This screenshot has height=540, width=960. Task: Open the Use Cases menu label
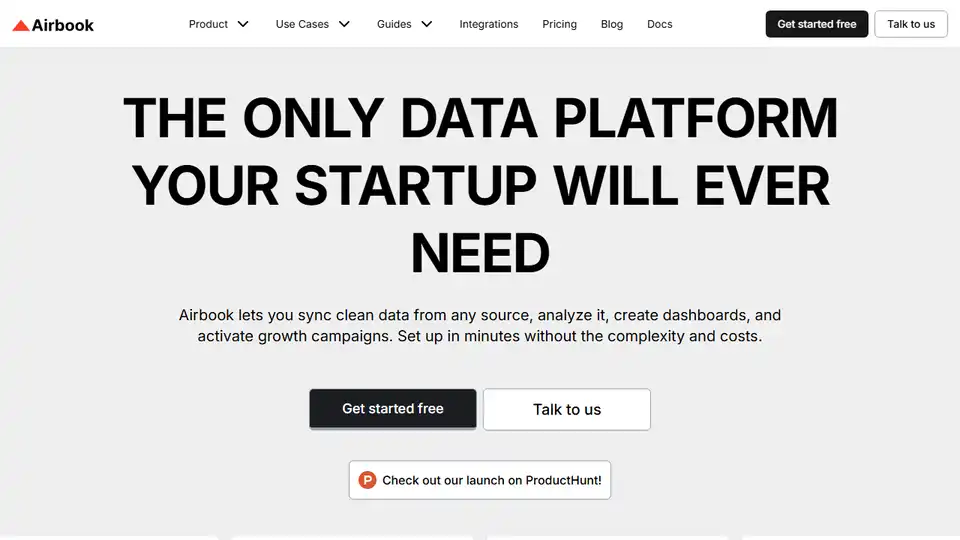coord(303,24)
